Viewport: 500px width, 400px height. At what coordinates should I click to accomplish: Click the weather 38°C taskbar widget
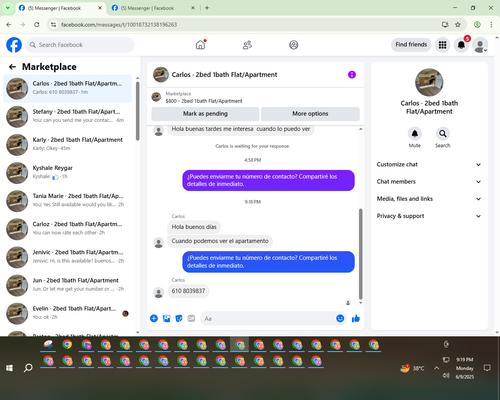[412, 368]
